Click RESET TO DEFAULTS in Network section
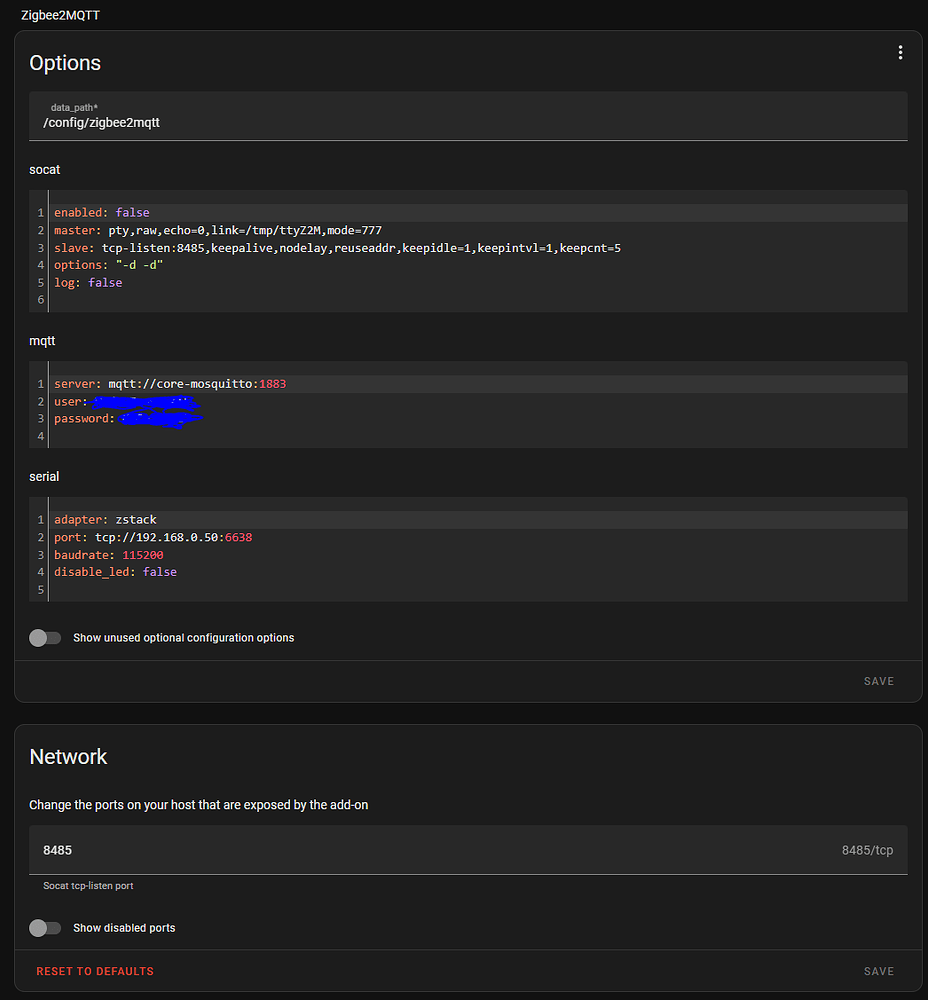 pos(95,970)
